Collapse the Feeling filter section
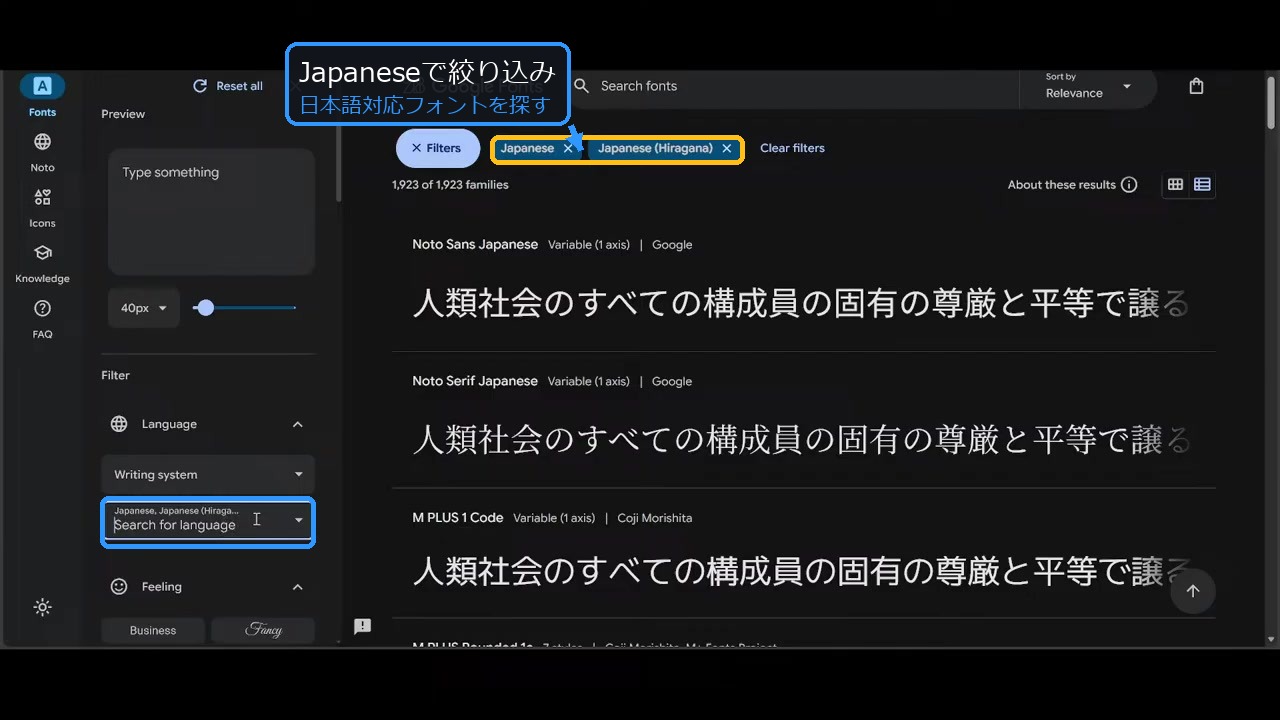 pyautogui.click(x=297, y=587)
